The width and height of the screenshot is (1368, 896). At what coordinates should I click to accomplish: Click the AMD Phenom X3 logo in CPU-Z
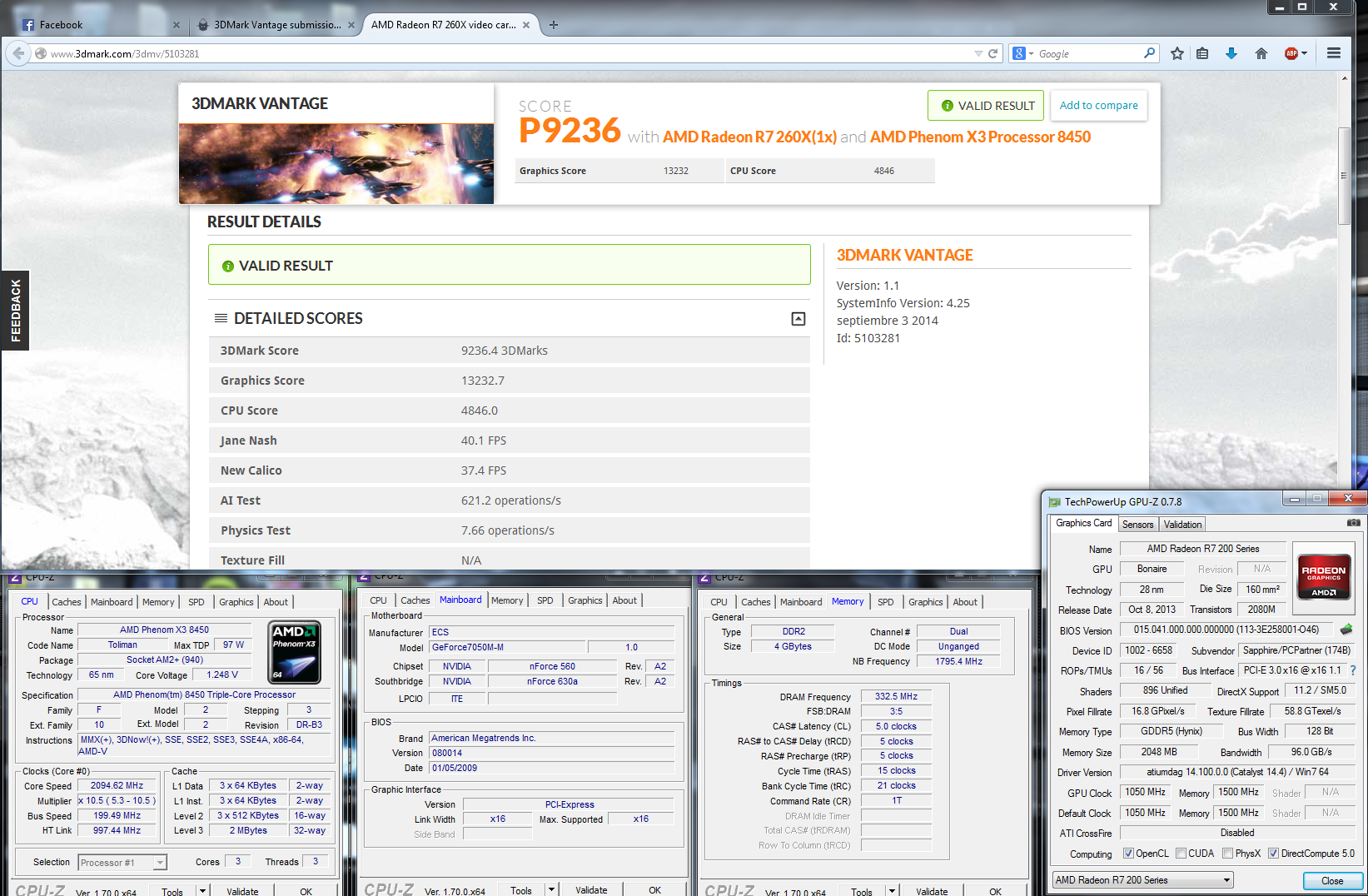[x=296, y=654]
